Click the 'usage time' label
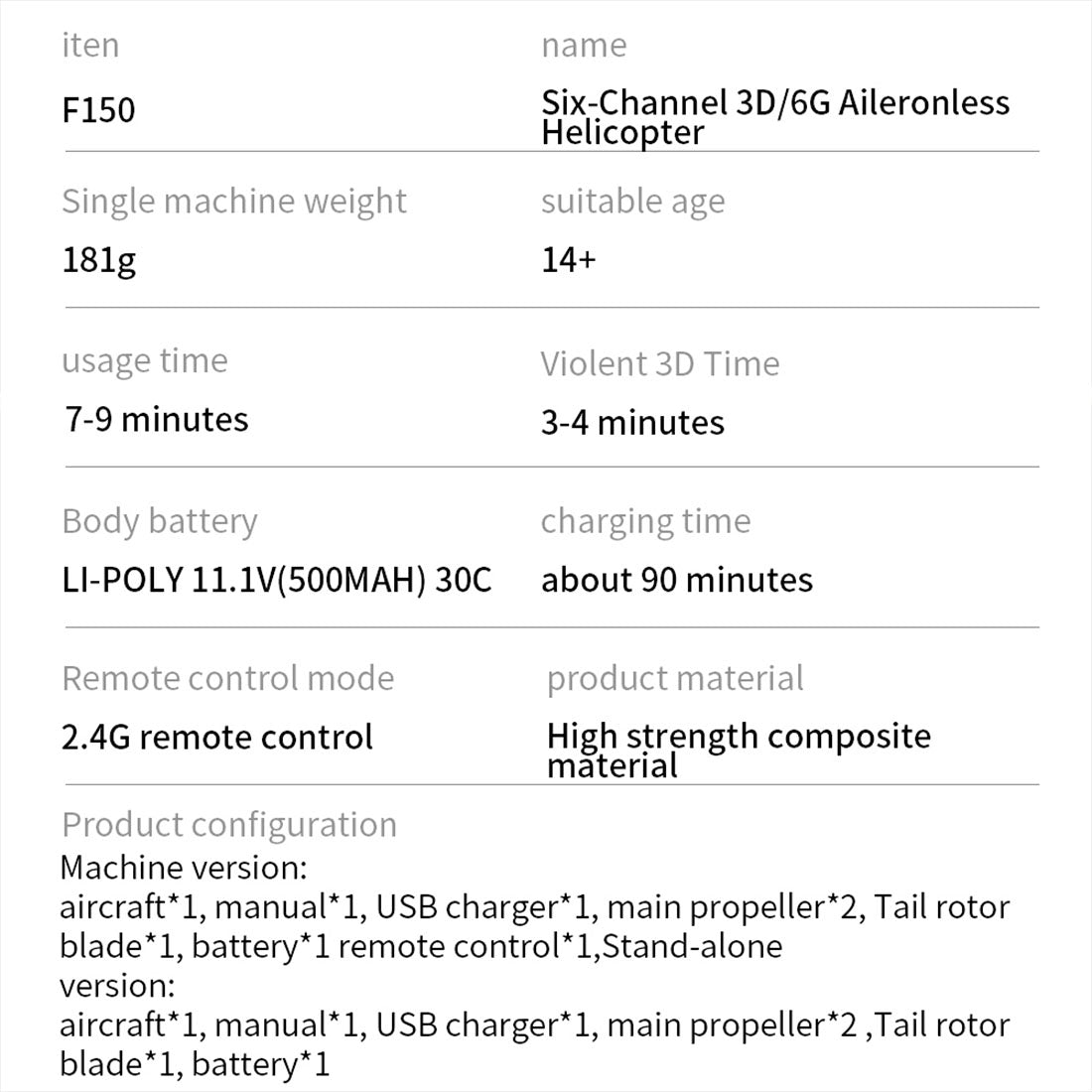Image resolution: width=1092 pixels, height=1092 pixels. pyautogui.click(x=145, y=361)
